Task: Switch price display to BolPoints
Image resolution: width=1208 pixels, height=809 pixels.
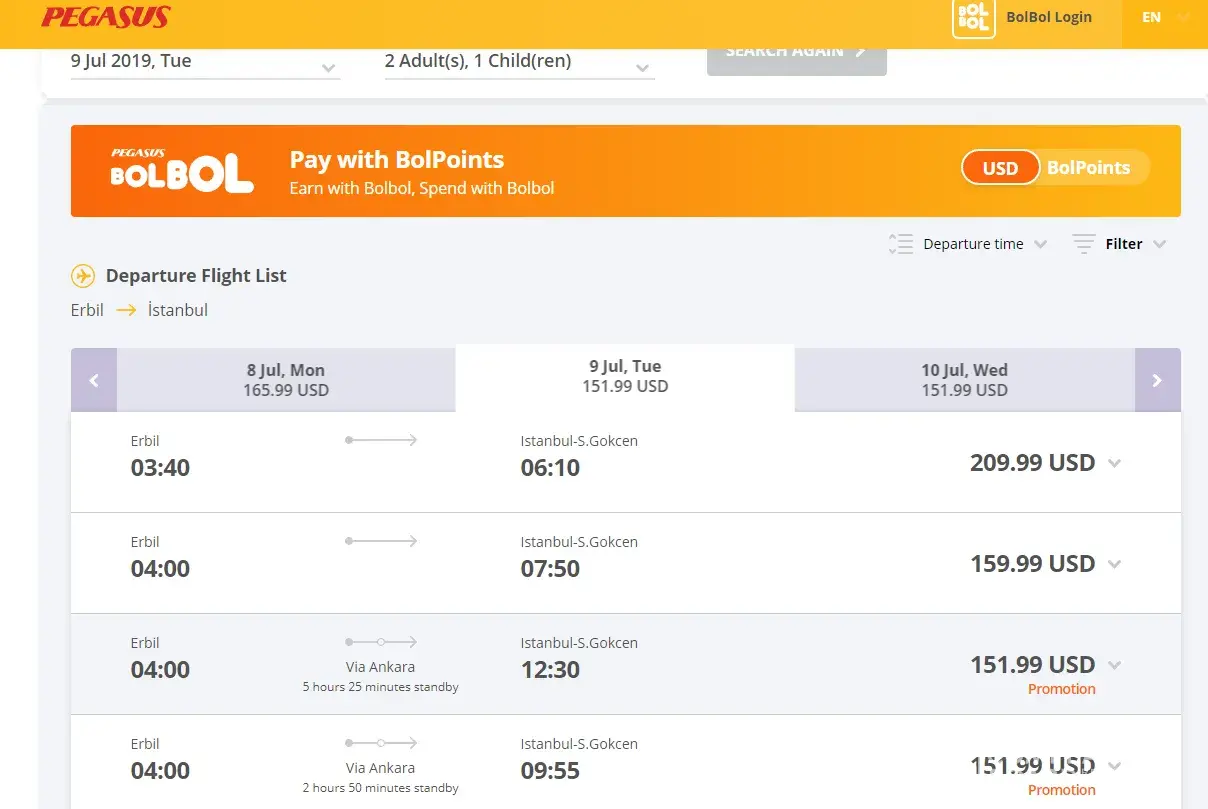Action: pyautogui.click(x=1088, y=168)
